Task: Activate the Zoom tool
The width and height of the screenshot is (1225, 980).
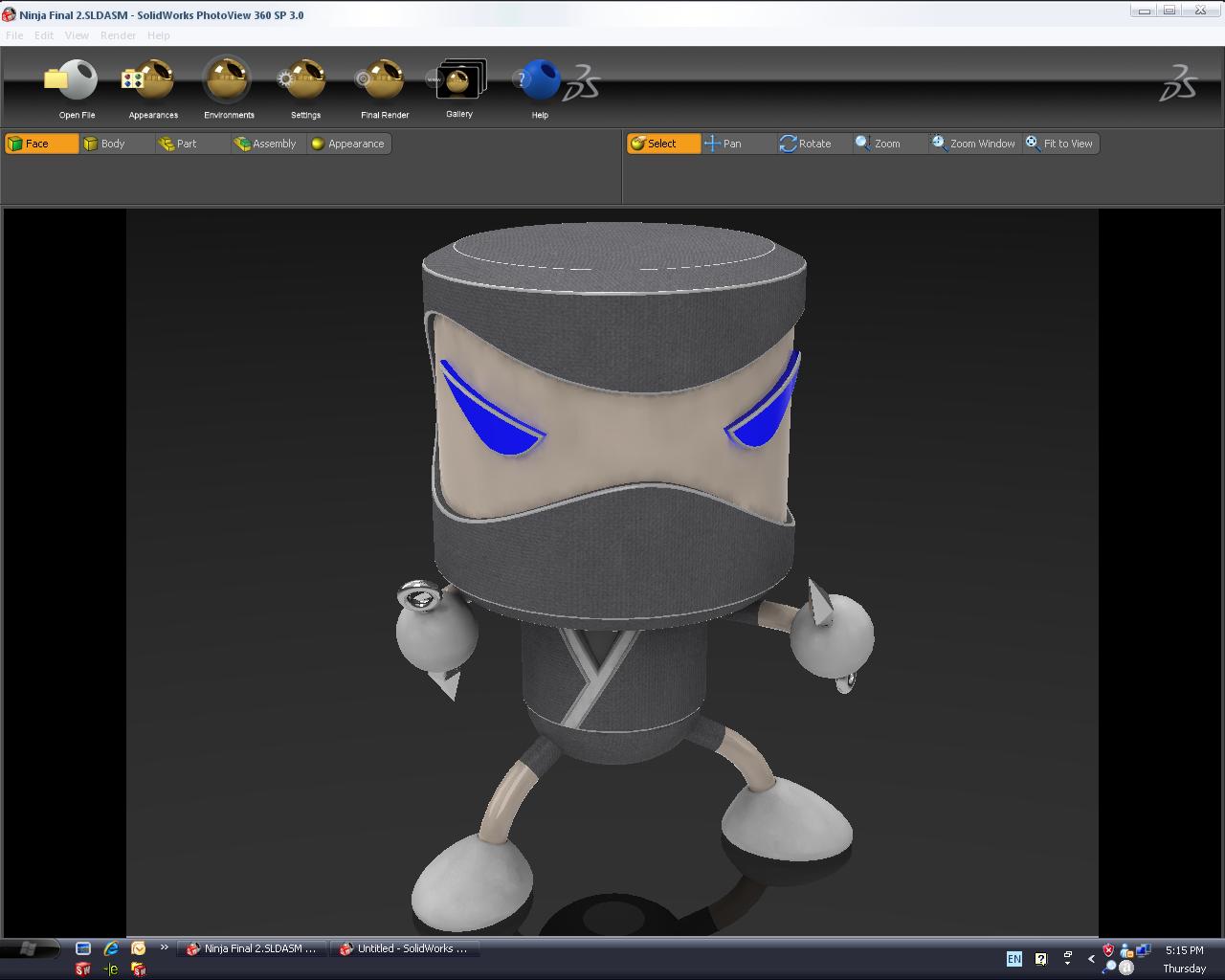Action: click(x=890, y=144)
